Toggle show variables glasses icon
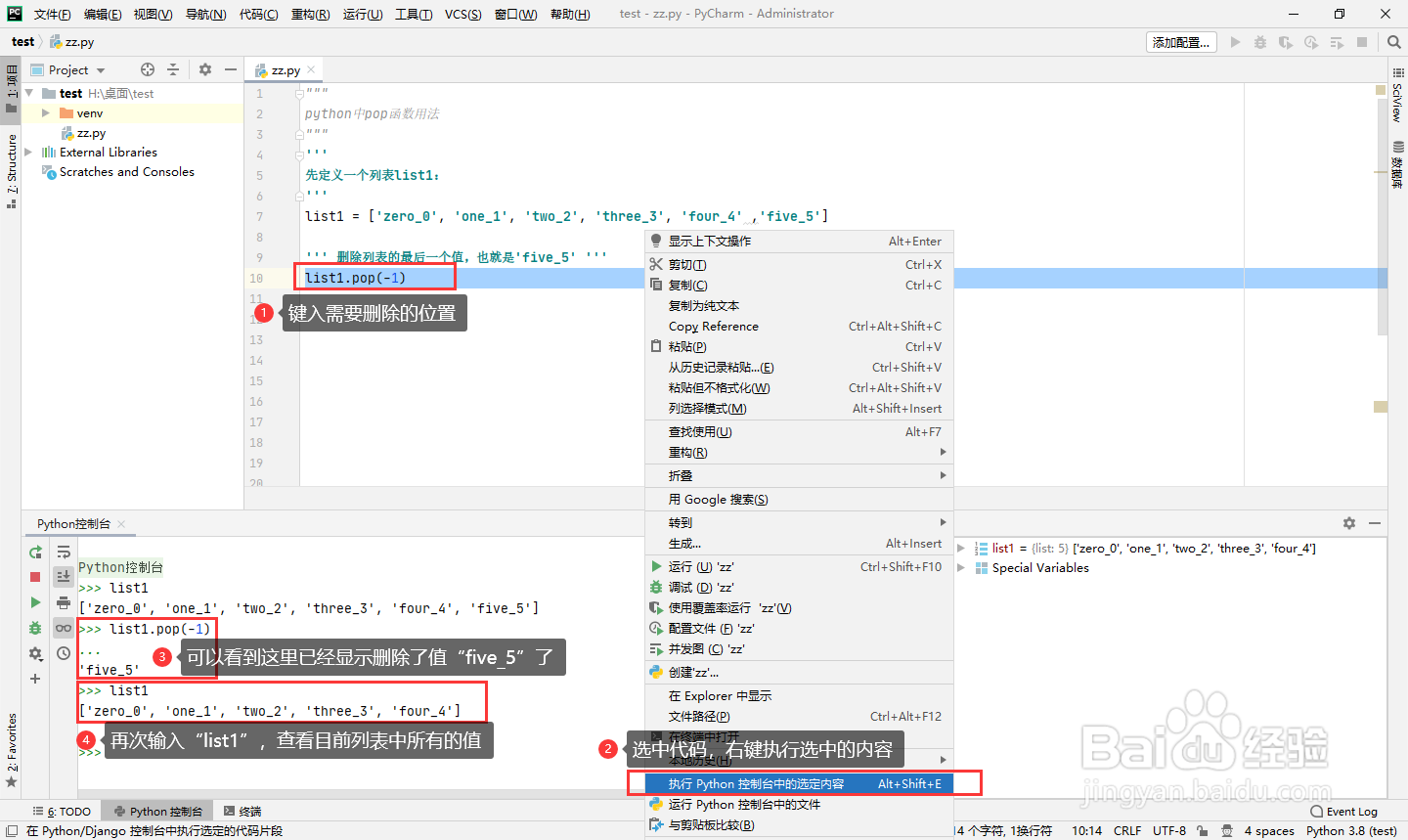The image size is (1408, 840). [64, 628]
